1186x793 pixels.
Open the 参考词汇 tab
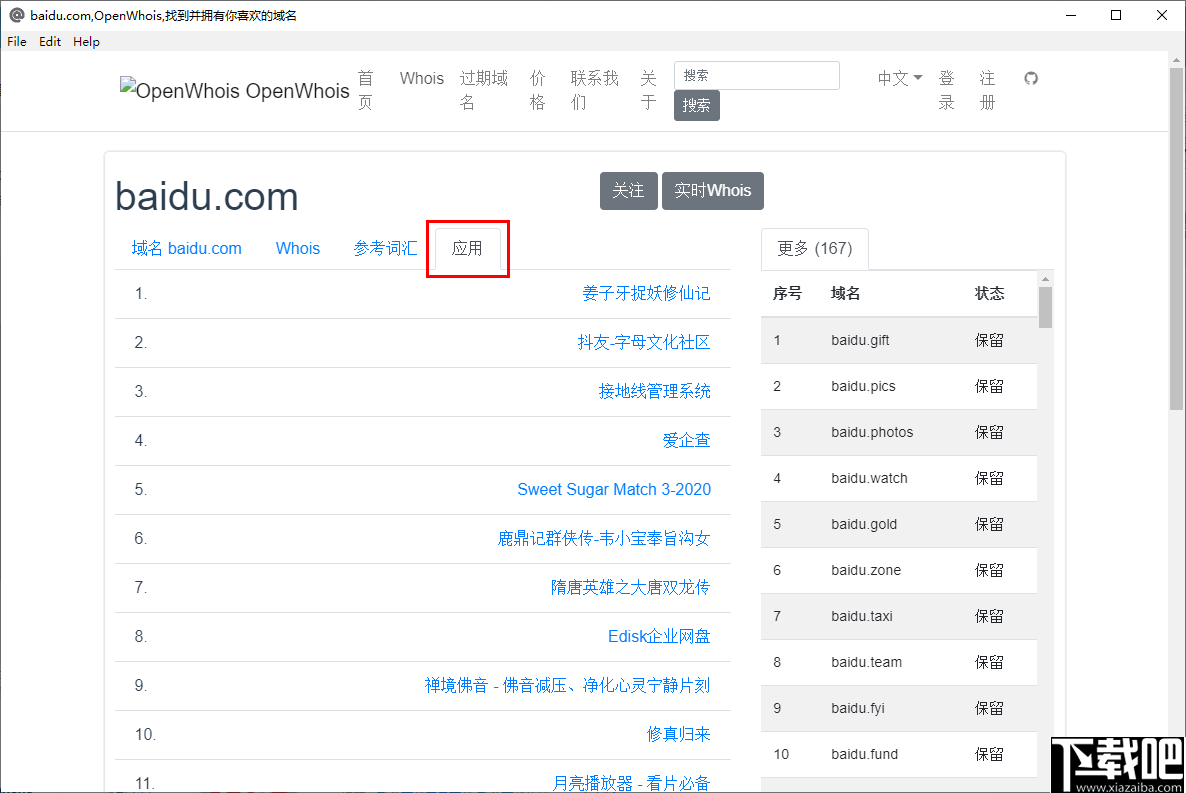click(386, 248)
